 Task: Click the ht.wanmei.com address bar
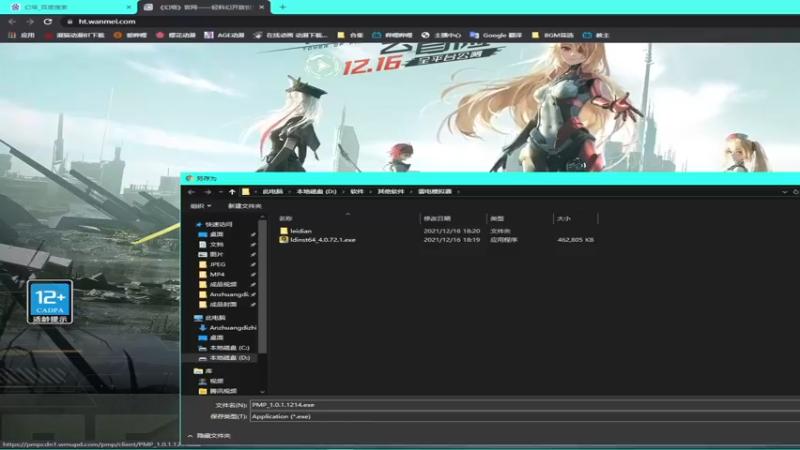point(107,21)
